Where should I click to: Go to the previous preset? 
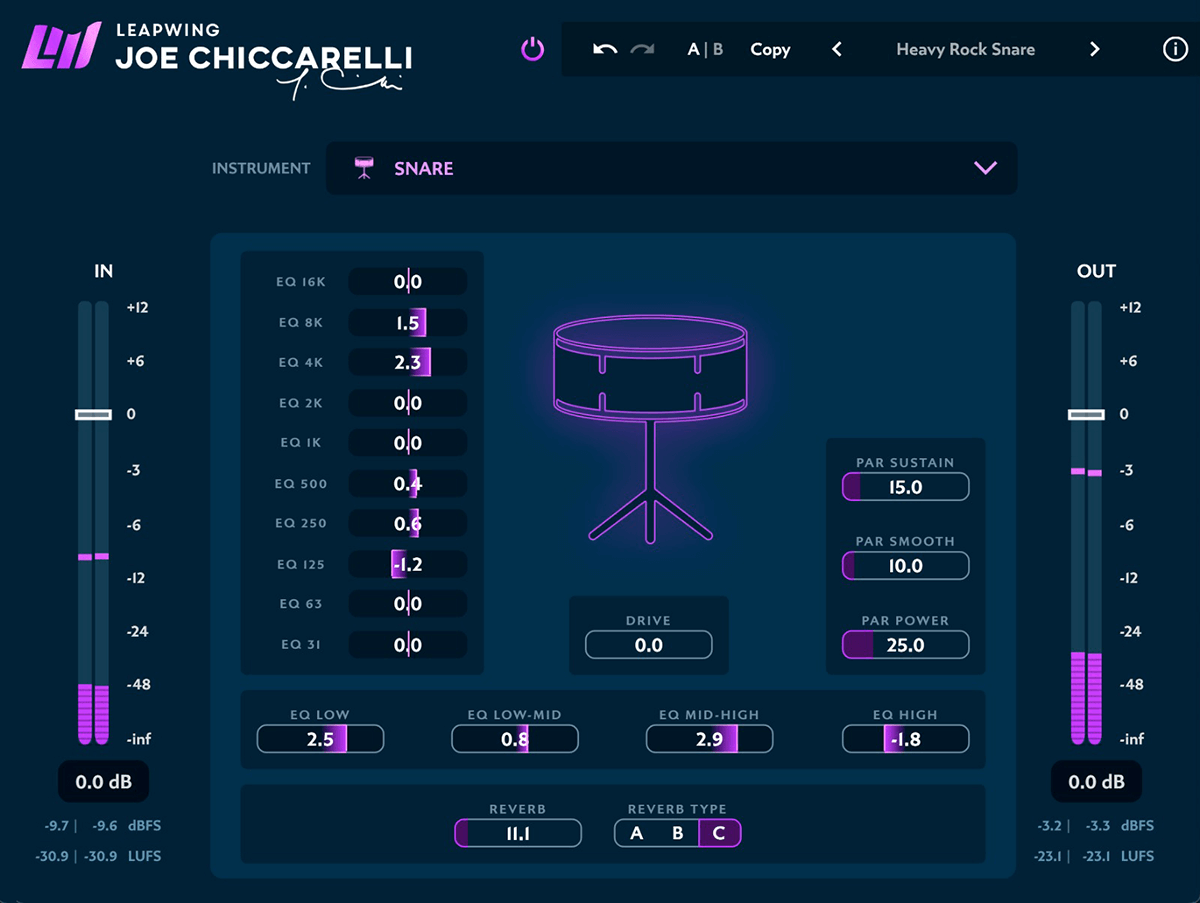837,49
